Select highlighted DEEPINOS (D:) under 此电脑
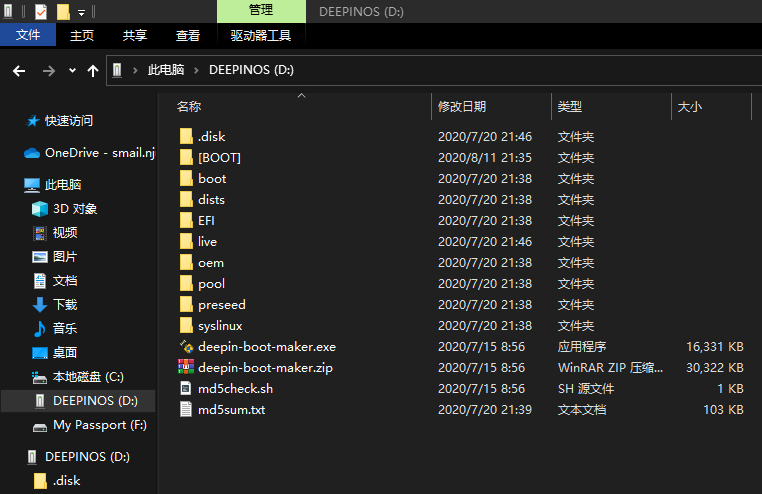Screen dimensions: 762x494 (x=78, y=401)
